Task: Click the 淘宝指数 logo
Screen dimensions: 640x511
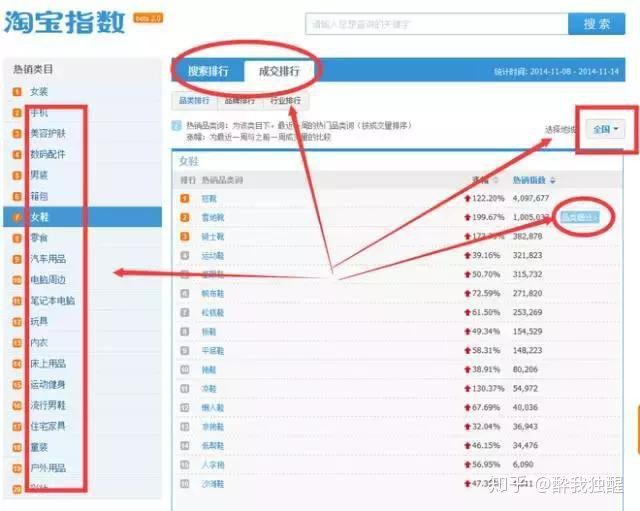Action: coord(64,22)
